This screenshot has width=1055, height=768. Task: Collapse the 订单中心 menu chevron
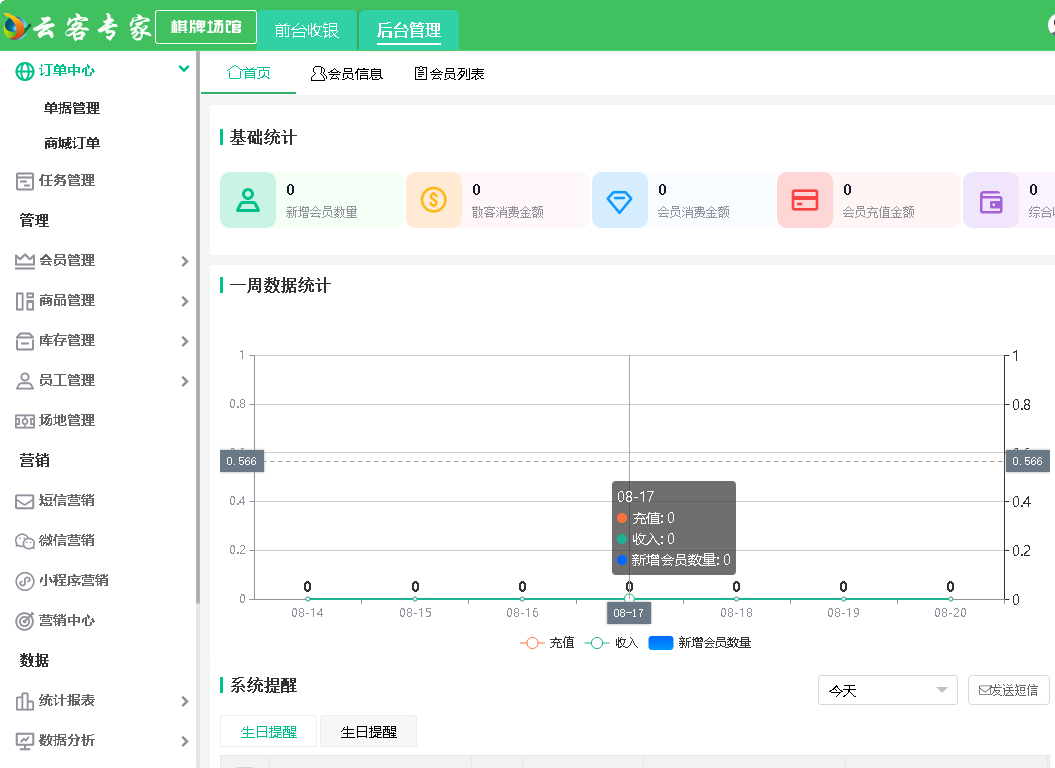click(183, 69)
